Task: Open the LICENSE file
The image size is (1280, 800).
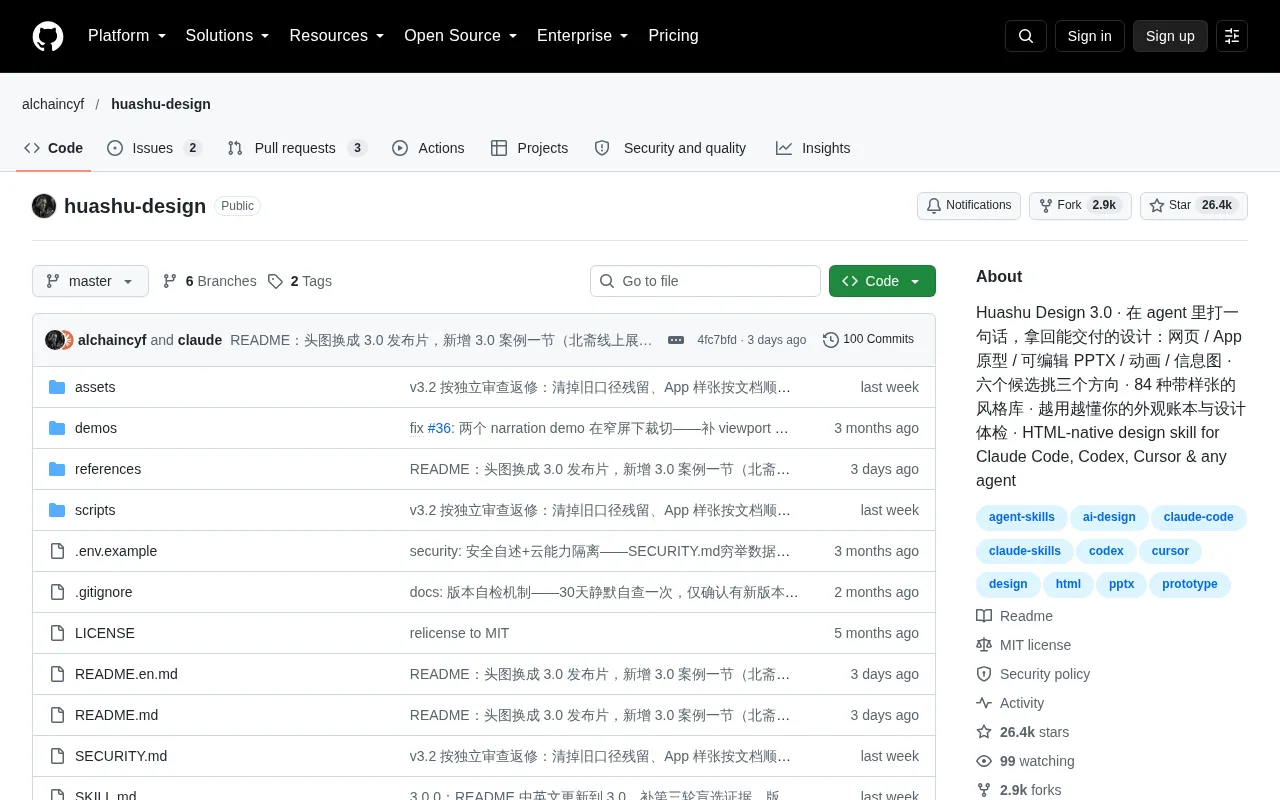Action: [105, 633]
